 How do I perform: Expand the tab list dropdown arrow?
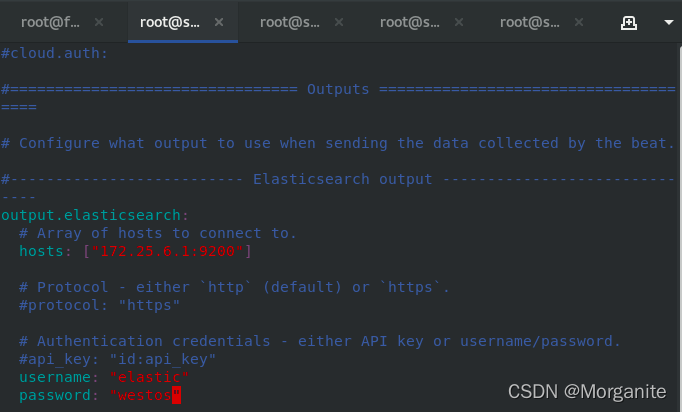pyautogui.click(x=669, y=22)
